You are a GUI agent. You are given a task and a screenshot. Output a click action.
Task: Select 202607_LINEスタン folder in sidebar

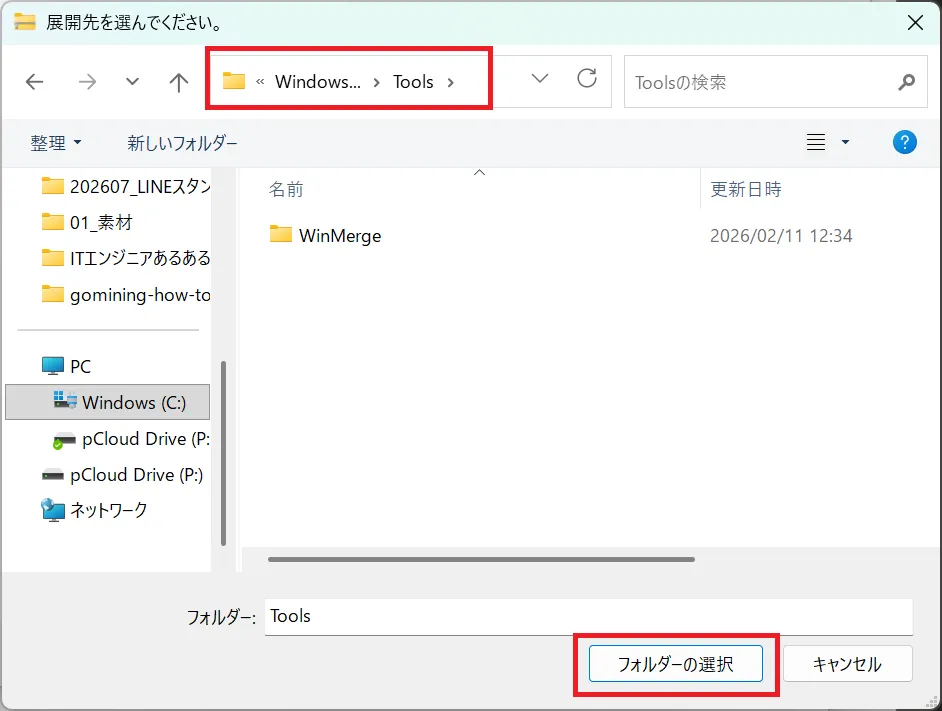tap(126, 187)
